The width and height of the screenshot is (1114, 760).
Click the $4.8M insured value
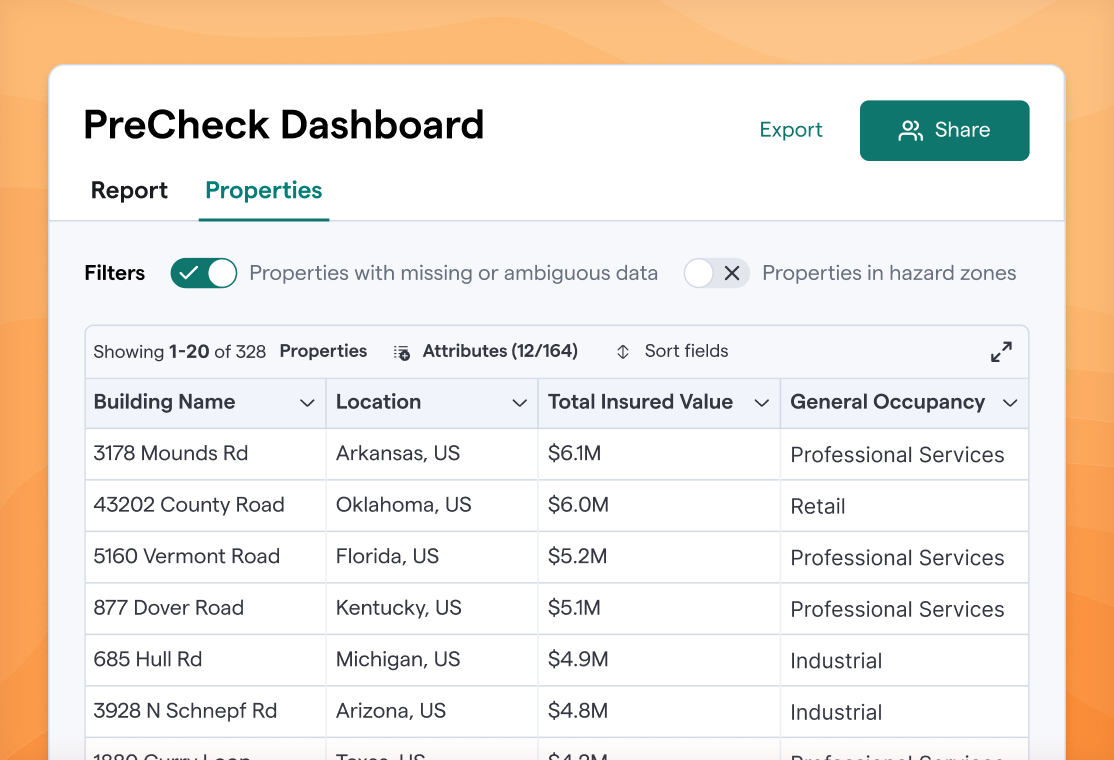pyautogui.click(x=578, y=711)
